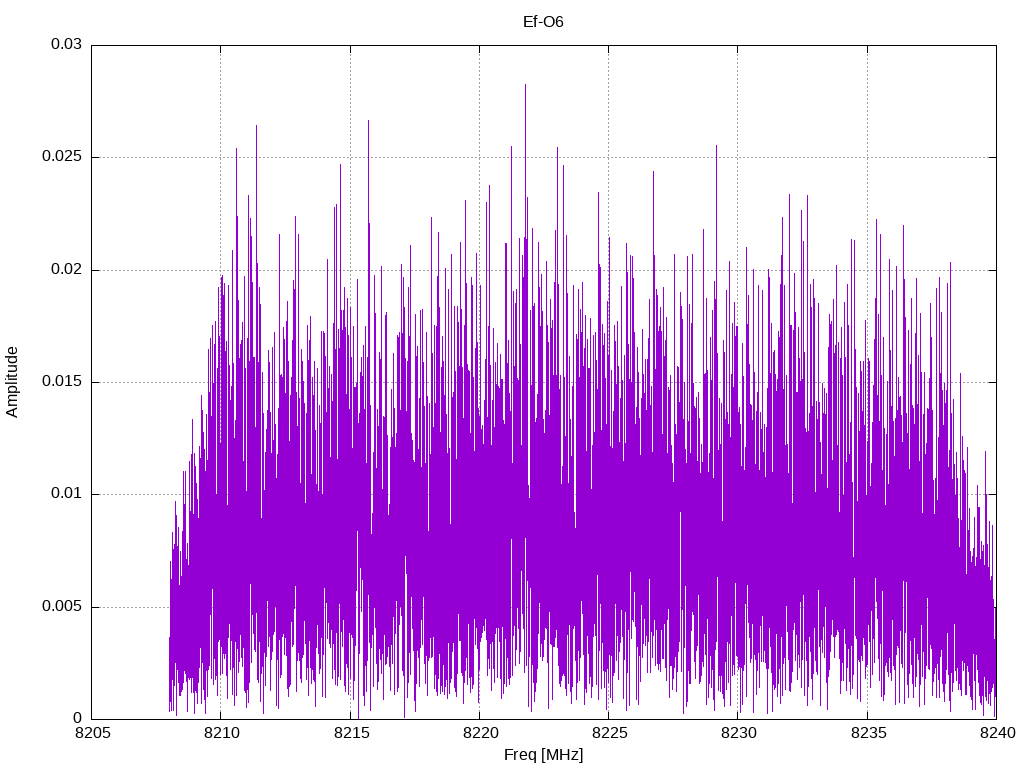Click the x-axis tick label 8235

pos(869,733)
